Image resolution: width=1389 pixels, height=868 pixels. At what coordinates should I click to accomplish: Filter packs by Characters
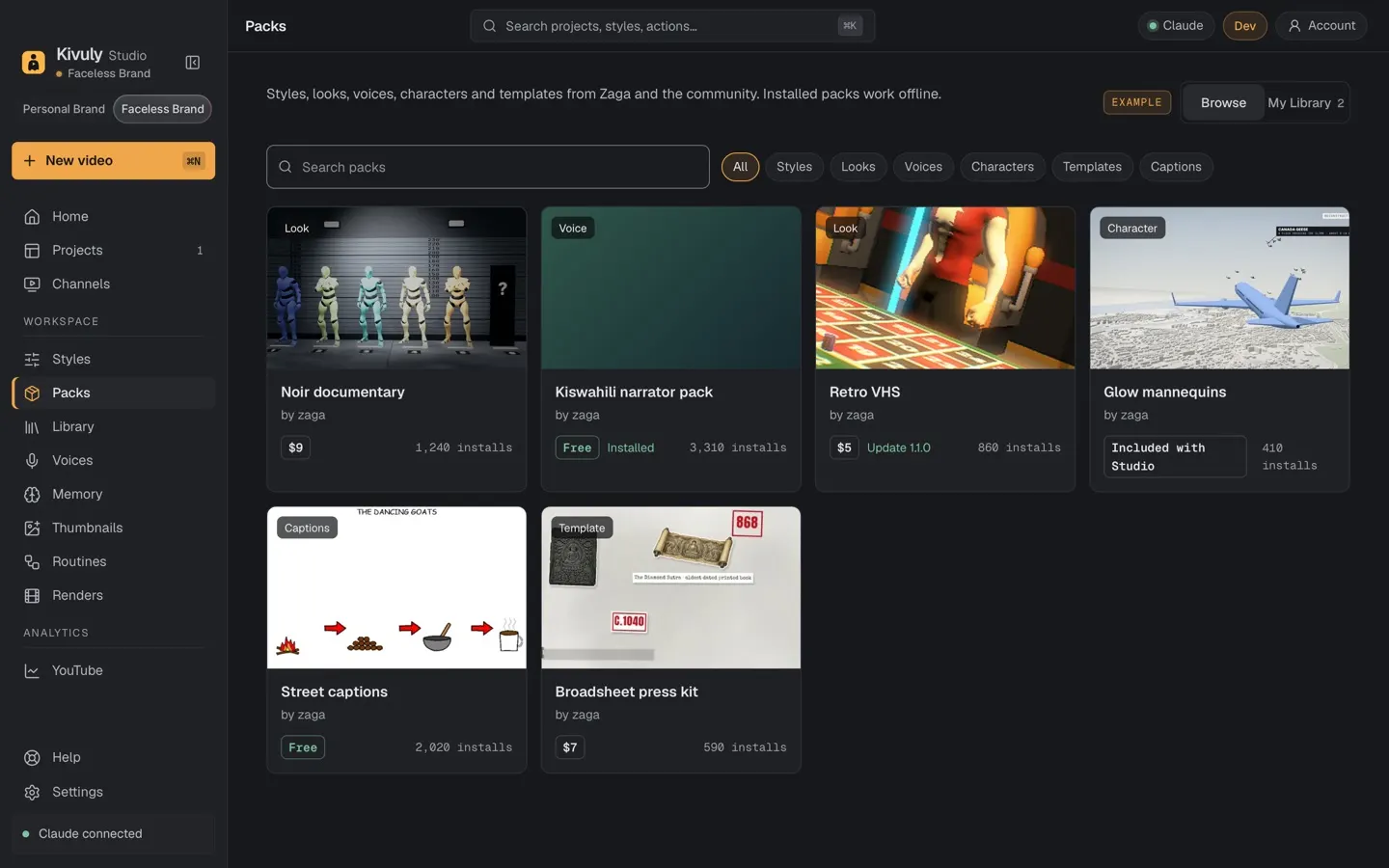point(1002,167)
